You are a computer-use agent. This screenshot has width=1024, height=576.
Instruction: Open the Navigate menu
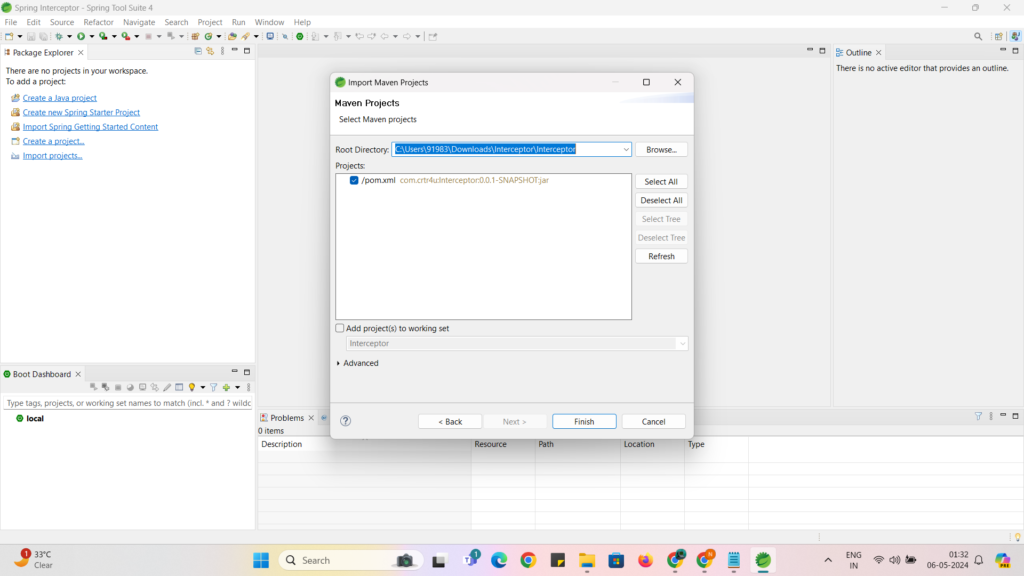point(139,22)
